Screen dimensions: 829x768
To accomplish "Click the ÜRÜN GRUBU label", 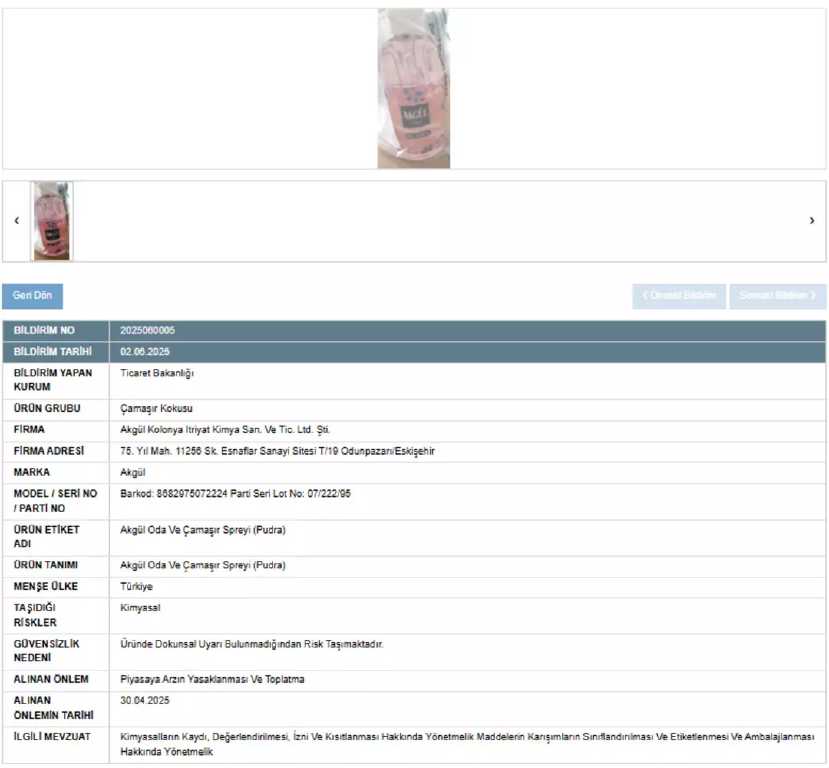I will 47,409.
